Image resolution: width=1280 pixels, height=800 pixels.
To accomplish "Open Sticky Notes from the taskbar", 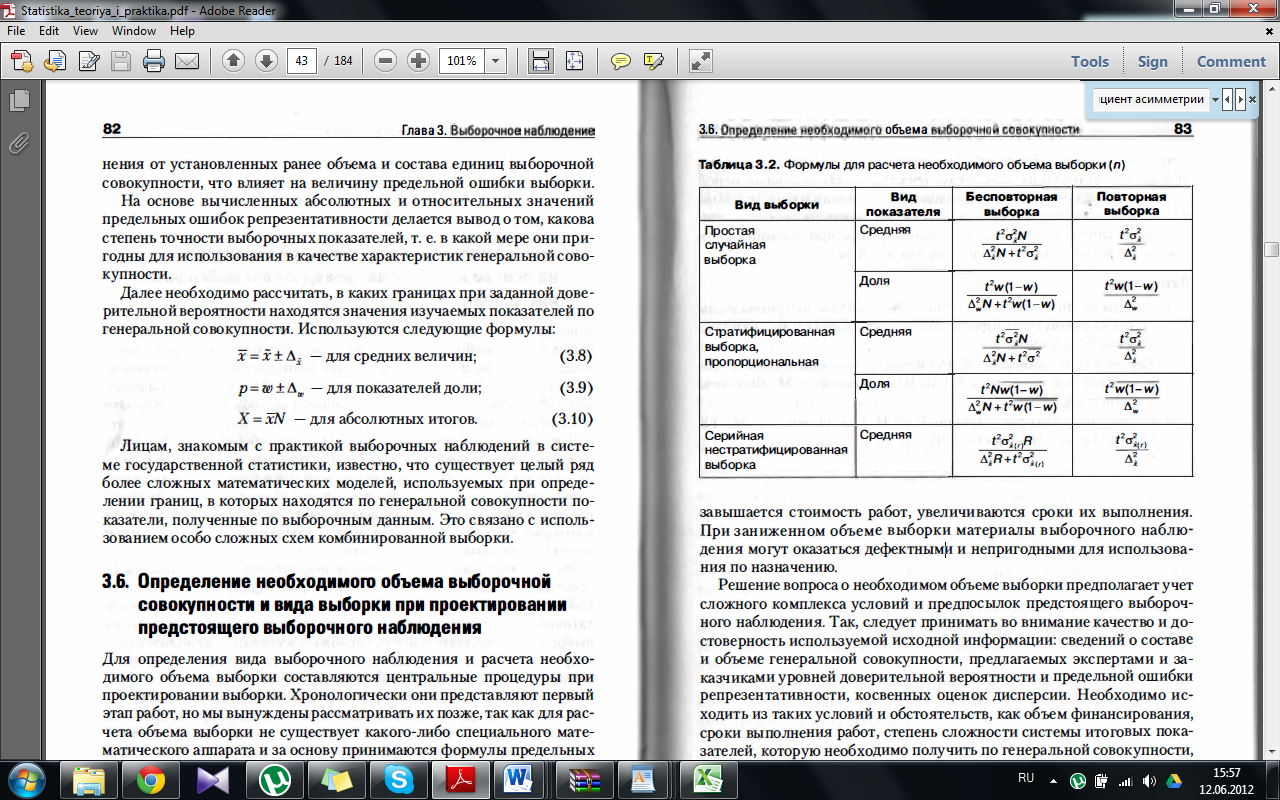I will (336, 778).
